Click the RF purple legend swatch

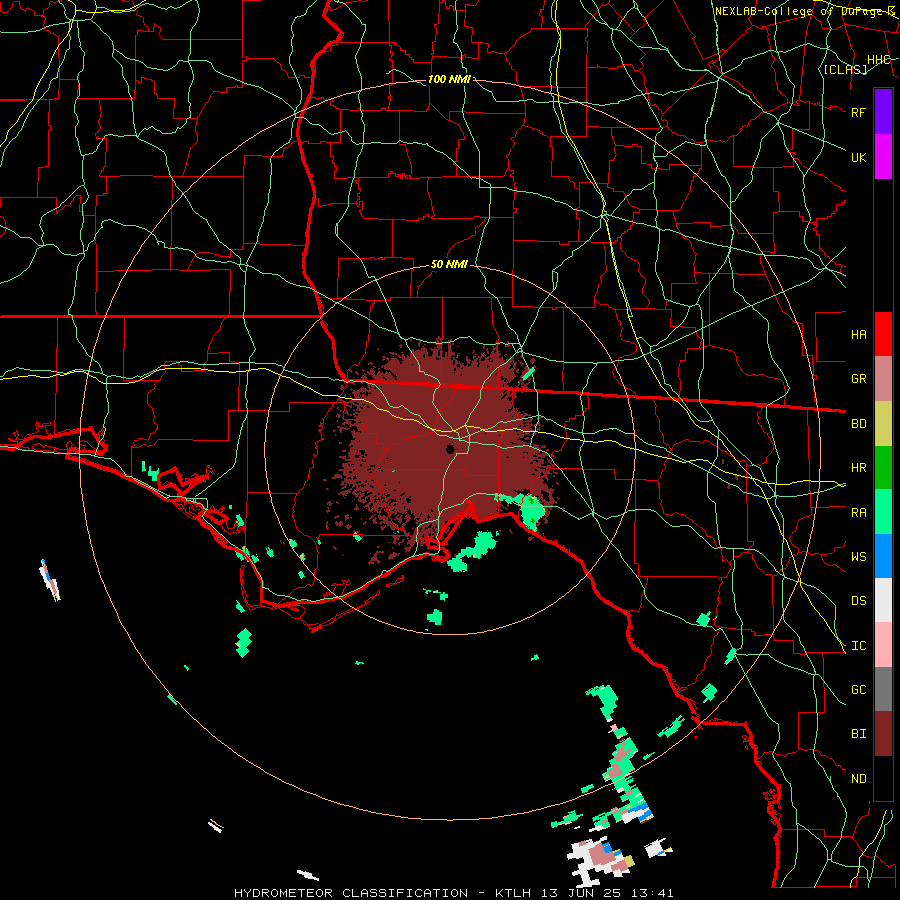[883, 112]
